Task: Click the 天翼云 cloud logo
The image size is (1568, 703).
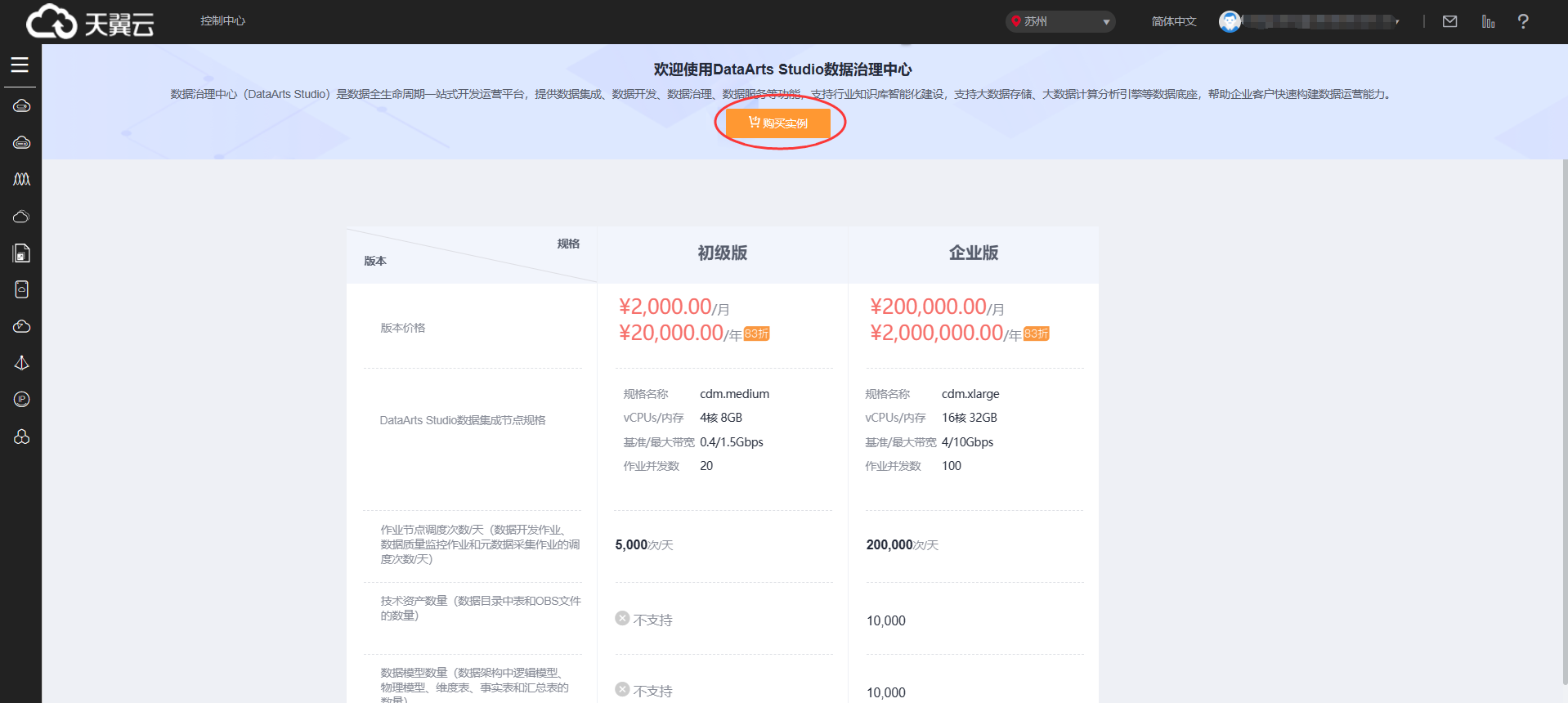Action: coord(90,22)
